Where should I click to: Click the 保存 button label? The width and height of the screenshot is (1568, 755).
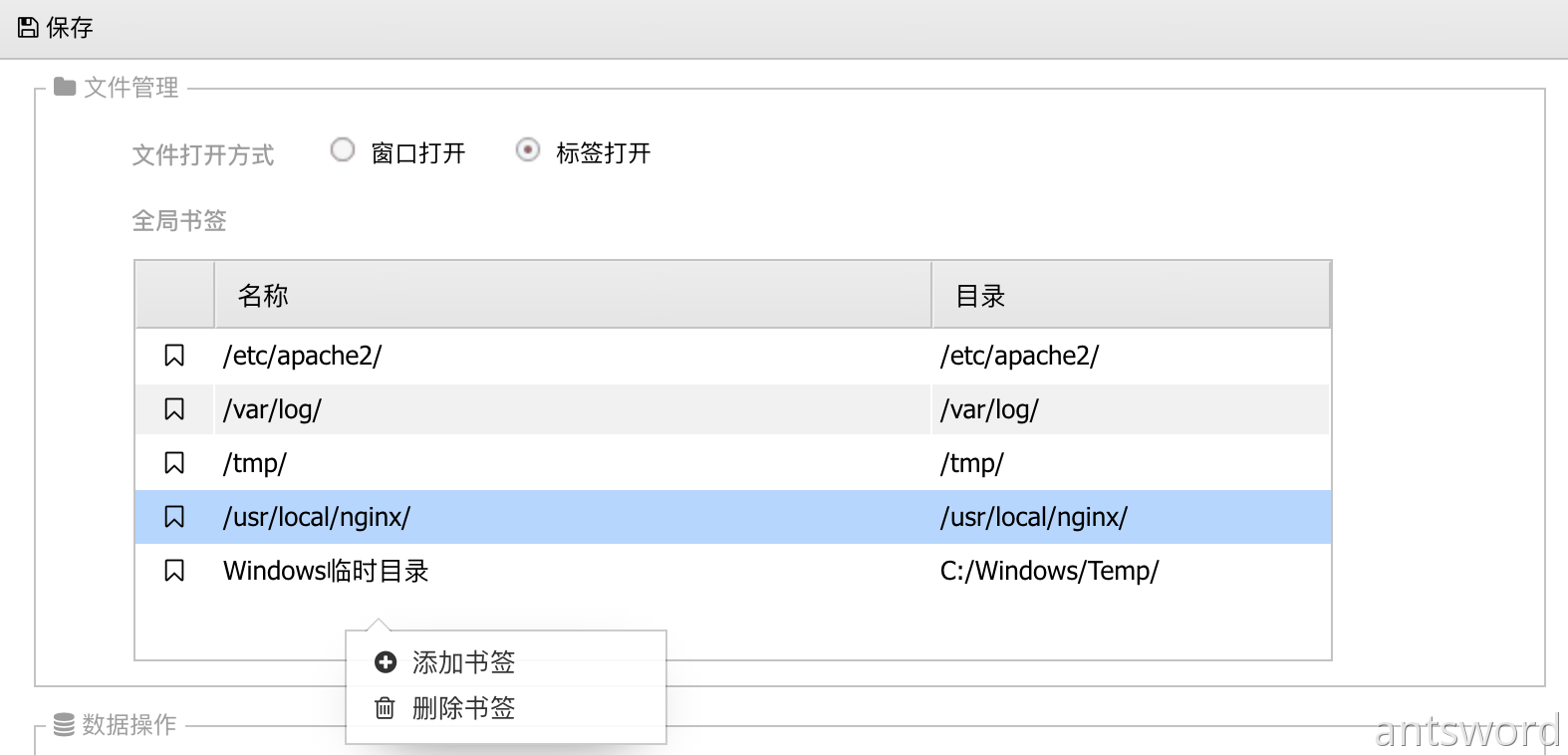point(70,27)
